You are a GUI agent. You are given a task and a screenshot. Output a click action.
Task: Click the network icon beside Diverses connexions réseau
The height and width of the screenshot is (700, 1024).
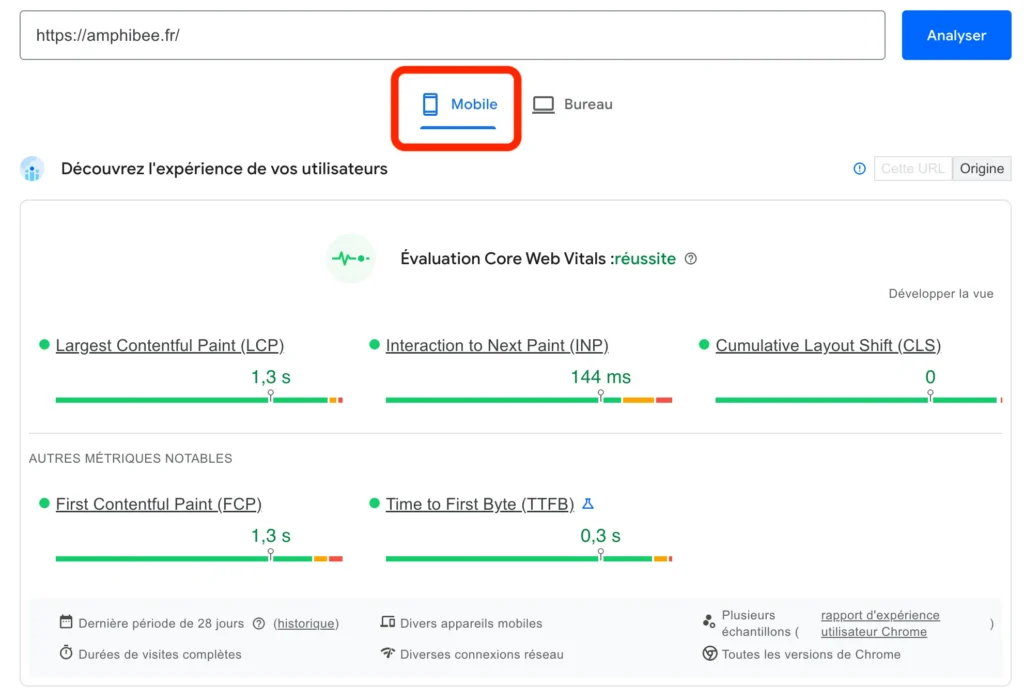[387, 654]
